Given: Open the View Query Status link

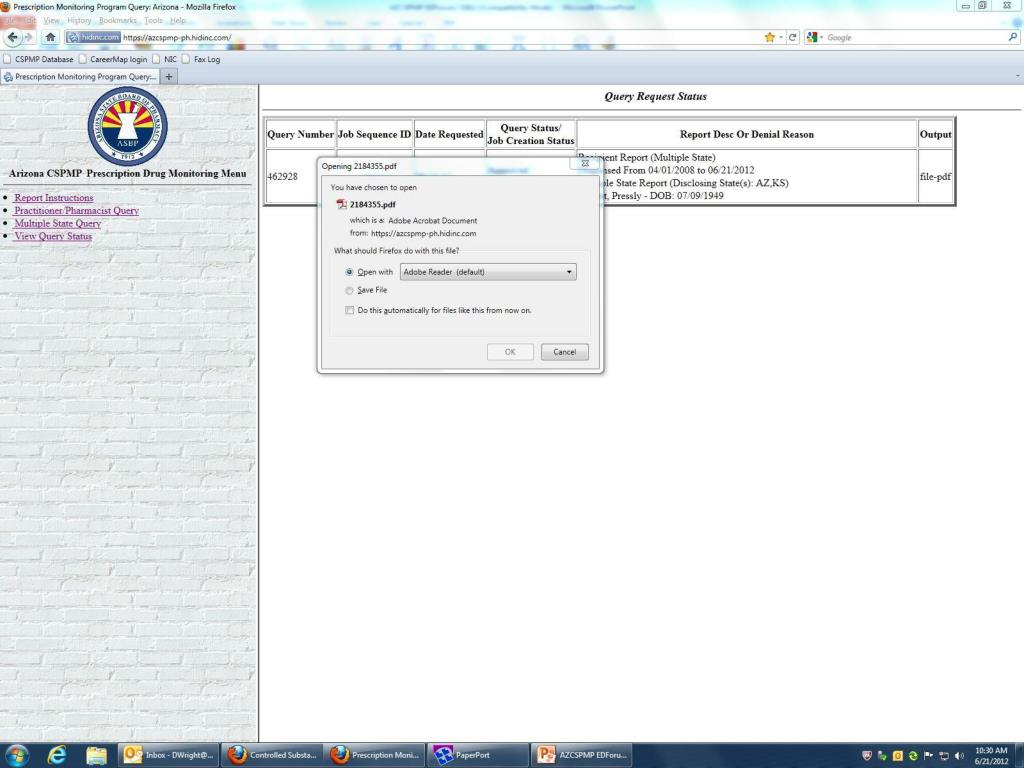Looking at the screenshot, I should (x=53, y=236).
